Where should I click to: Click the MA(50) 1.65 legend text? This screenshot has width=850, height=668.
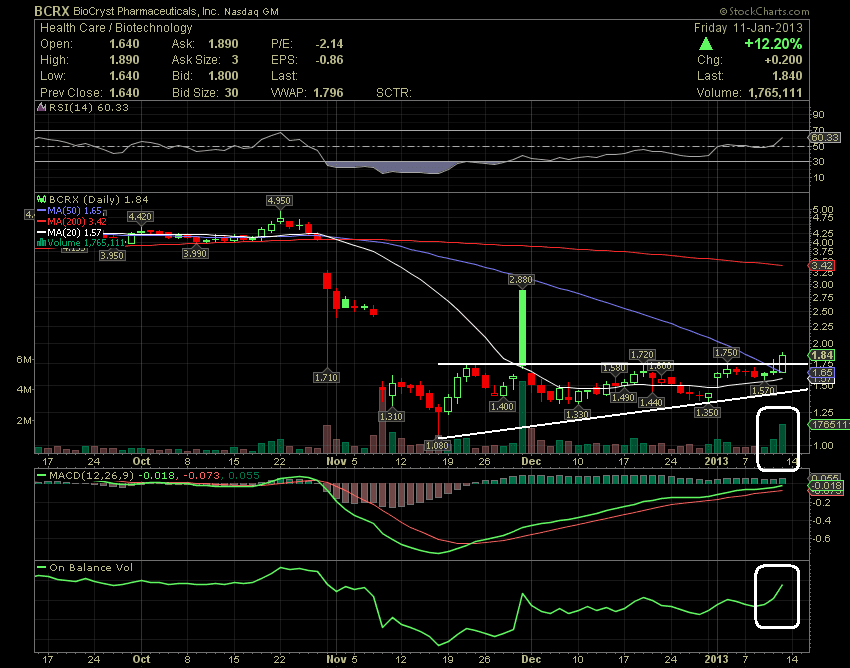74,211
